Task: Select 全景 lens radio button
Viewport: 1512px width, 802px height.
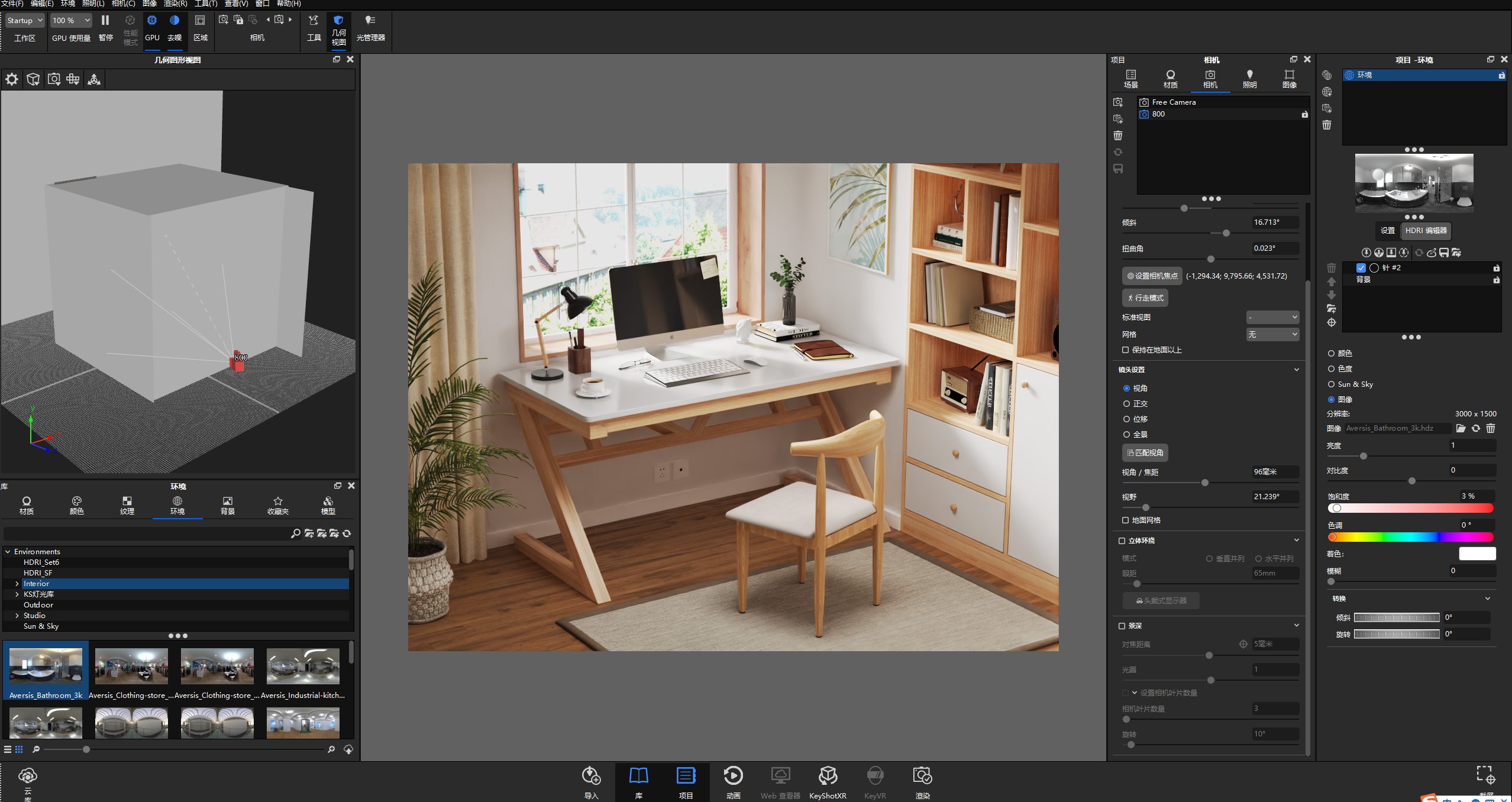Action: 1126,435
